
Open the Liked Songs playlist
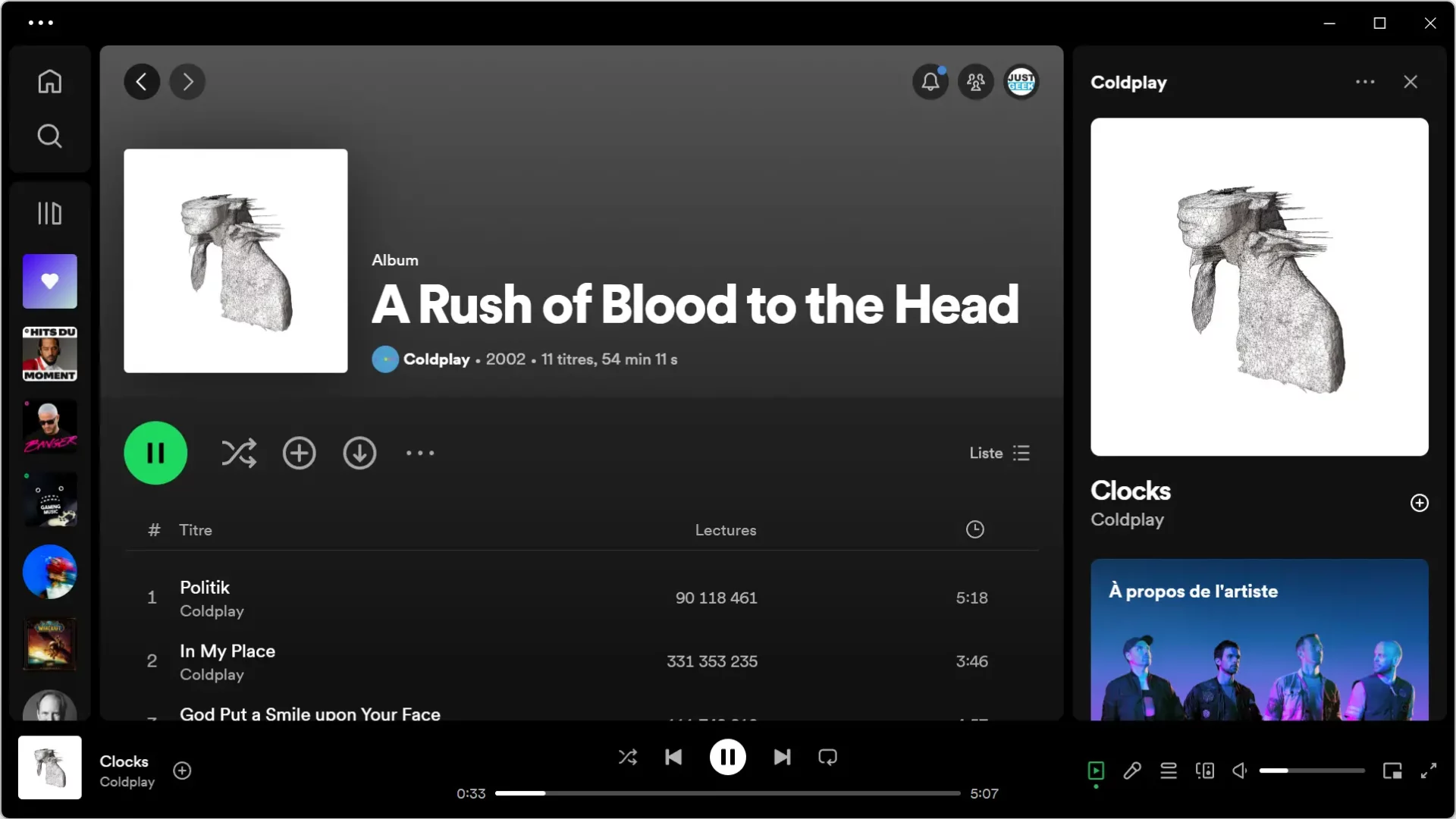point(50,281)
